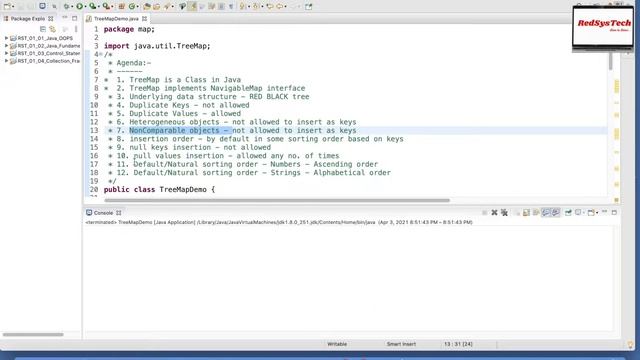Toggle Show Console on Standard Out
Viewport: 640px width, 360px height.
[x=546, y=213]
